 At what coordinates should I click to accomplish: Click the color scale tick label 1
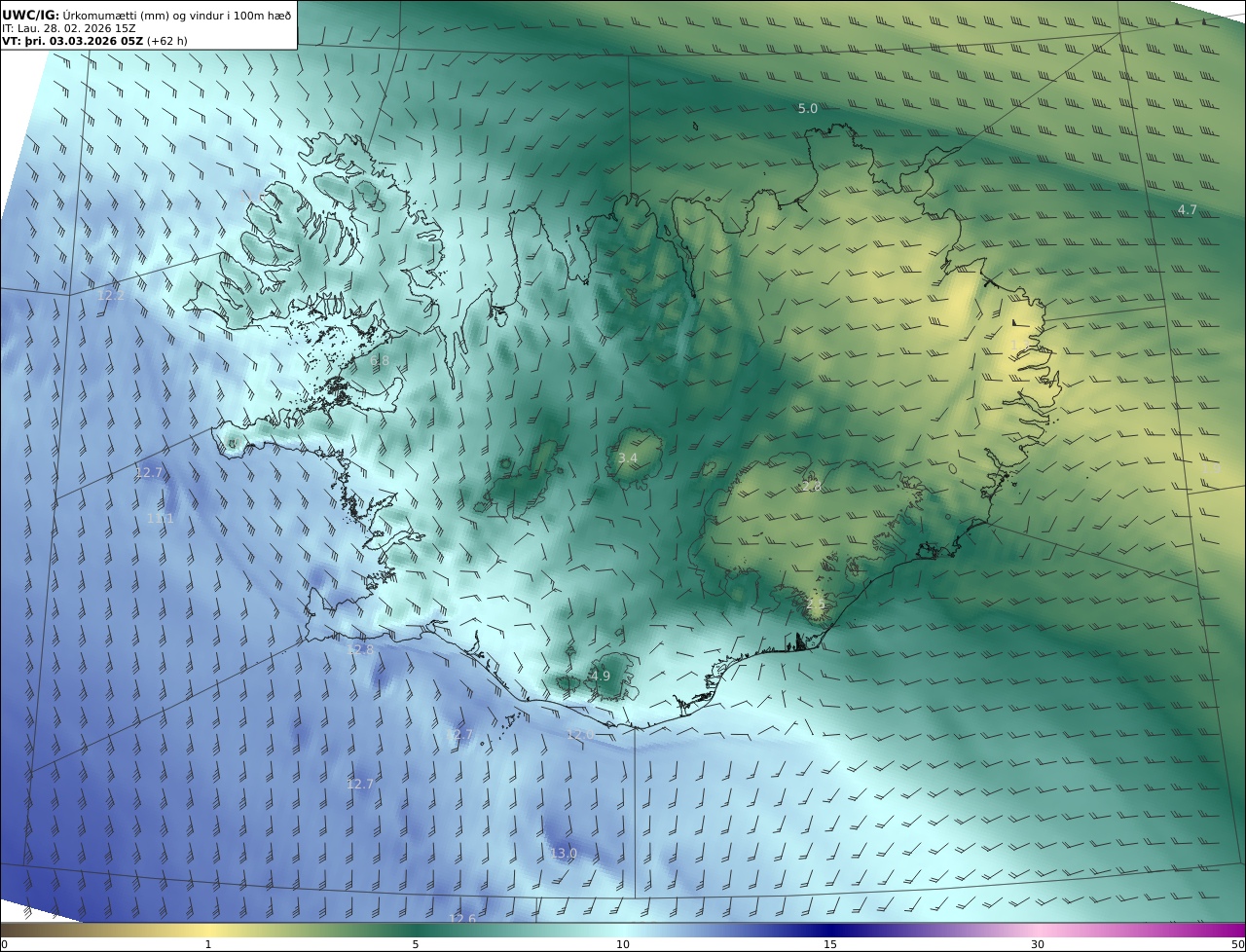(207, 944)
